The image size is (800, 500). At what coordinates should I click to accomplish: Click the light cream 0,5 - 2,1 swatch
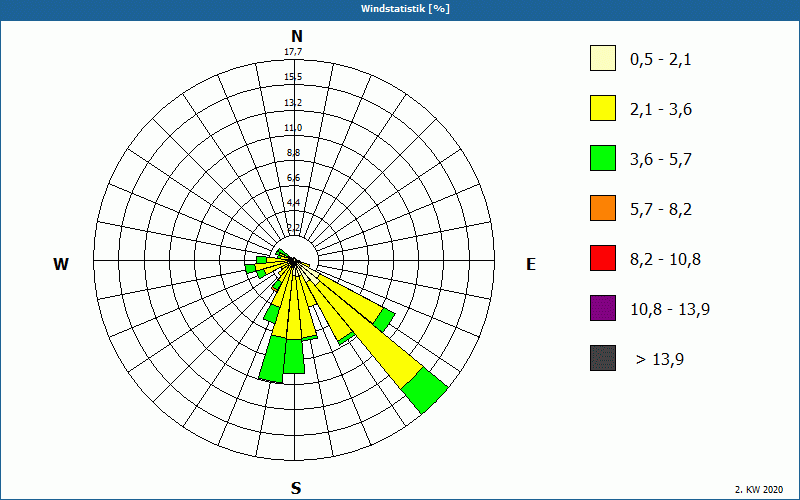coord(603,58)
